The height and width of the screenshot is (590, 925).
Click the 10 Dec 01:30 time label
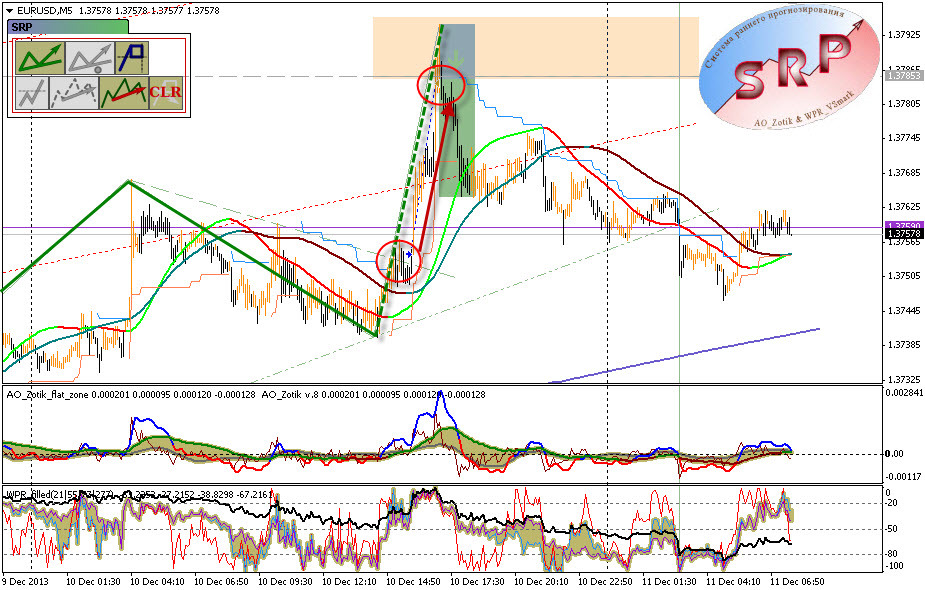(x=93, y=582)
